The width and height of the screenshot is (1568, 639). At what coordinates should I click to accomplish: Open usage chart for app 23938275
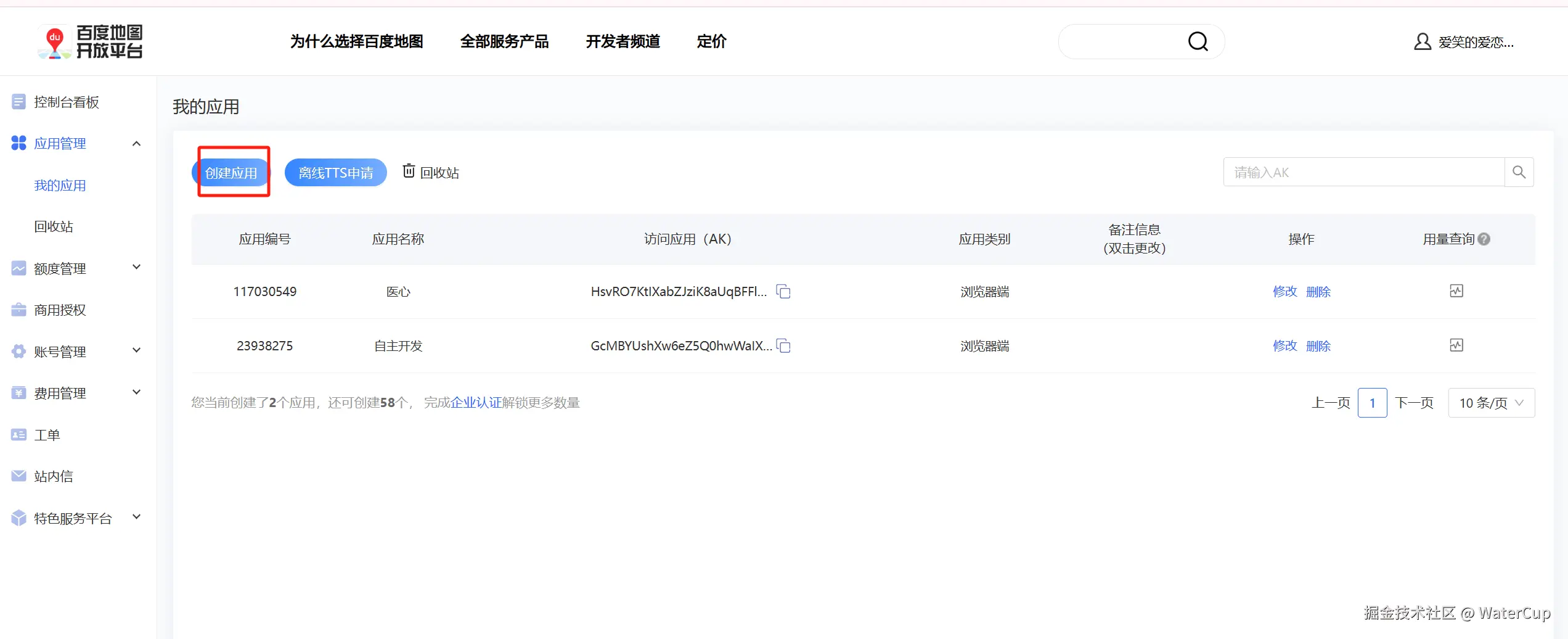coord(1456,345)
